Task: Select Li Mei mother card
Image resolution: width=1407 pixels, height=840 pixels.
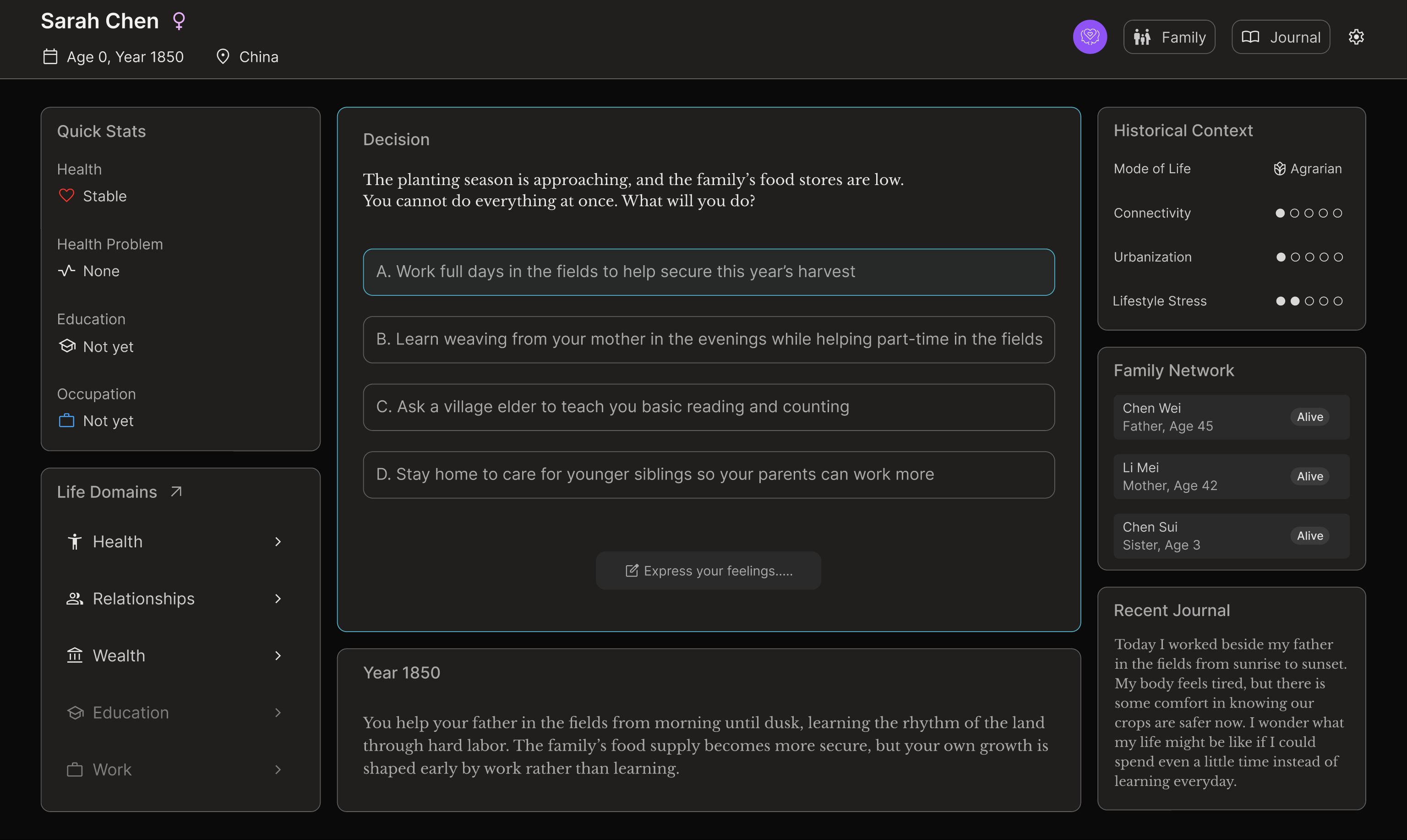Action: click(x=1231, y=477)
